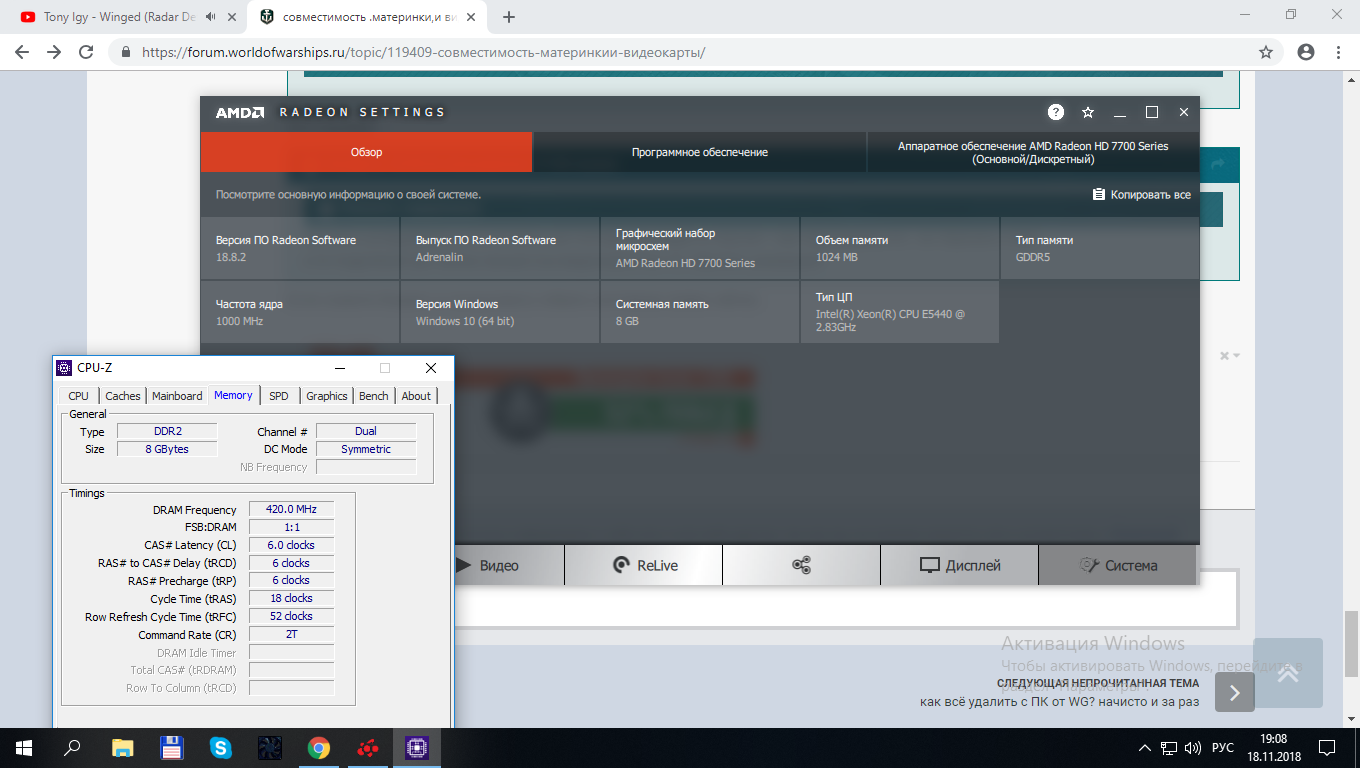This screenshot has height=768, width=1360.
Task: Open a new Chrome tab
Action: [x=509, y=17]
